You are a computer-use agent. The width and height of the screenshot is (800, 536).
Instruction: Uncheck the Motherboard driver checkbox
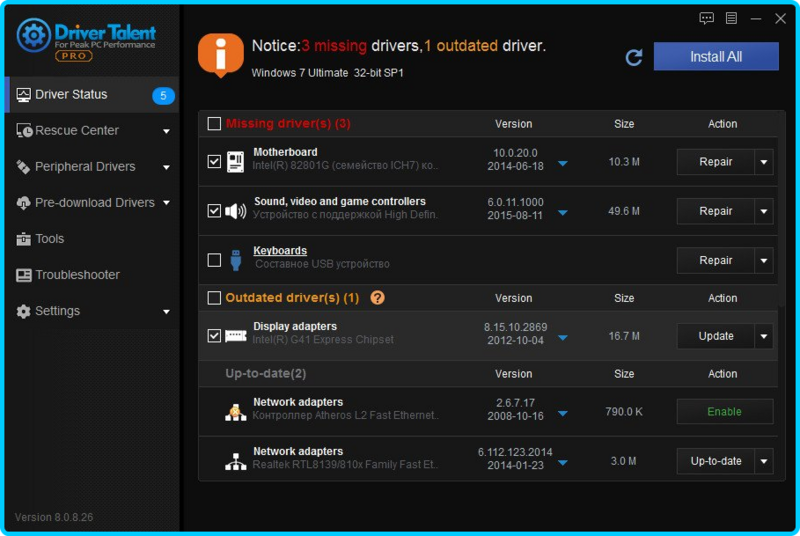coord(214,162)
